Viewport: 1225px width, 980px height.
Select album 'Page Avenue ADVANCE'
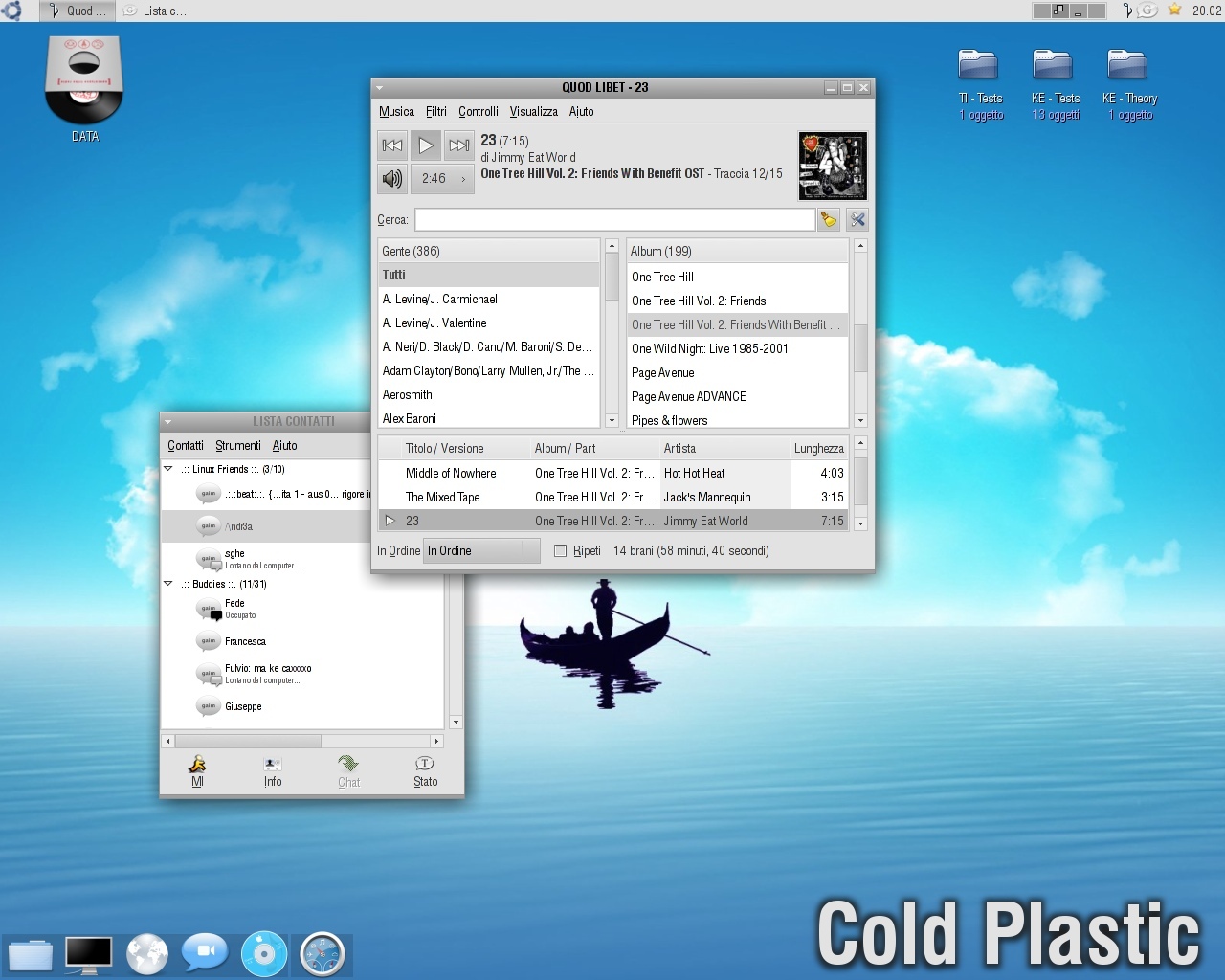(x=737, y=396)
